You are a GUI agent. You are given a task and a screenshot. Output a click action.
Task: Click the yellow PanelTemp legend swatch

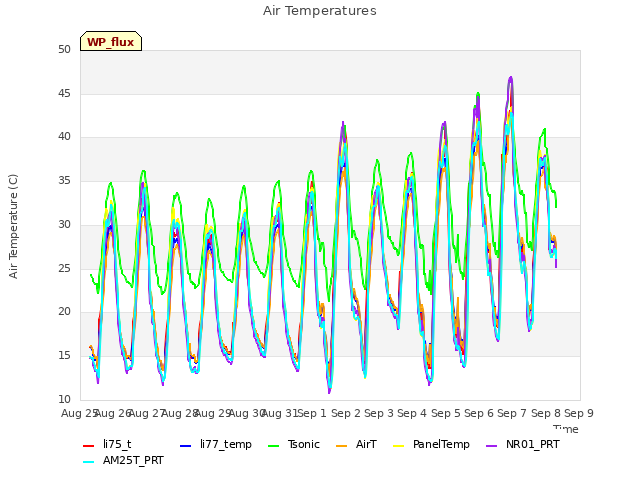pyautogui.click(x=398, y=445)
